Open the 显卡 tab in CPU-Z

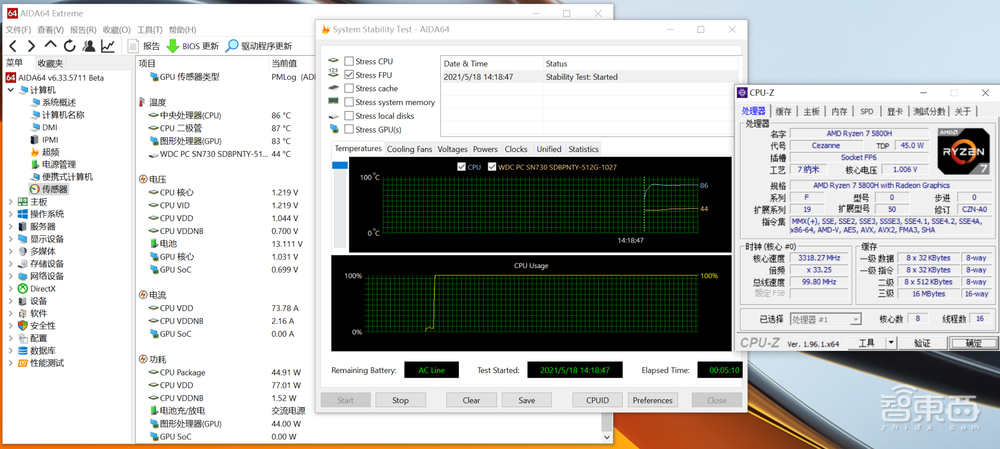click(895, 111)
